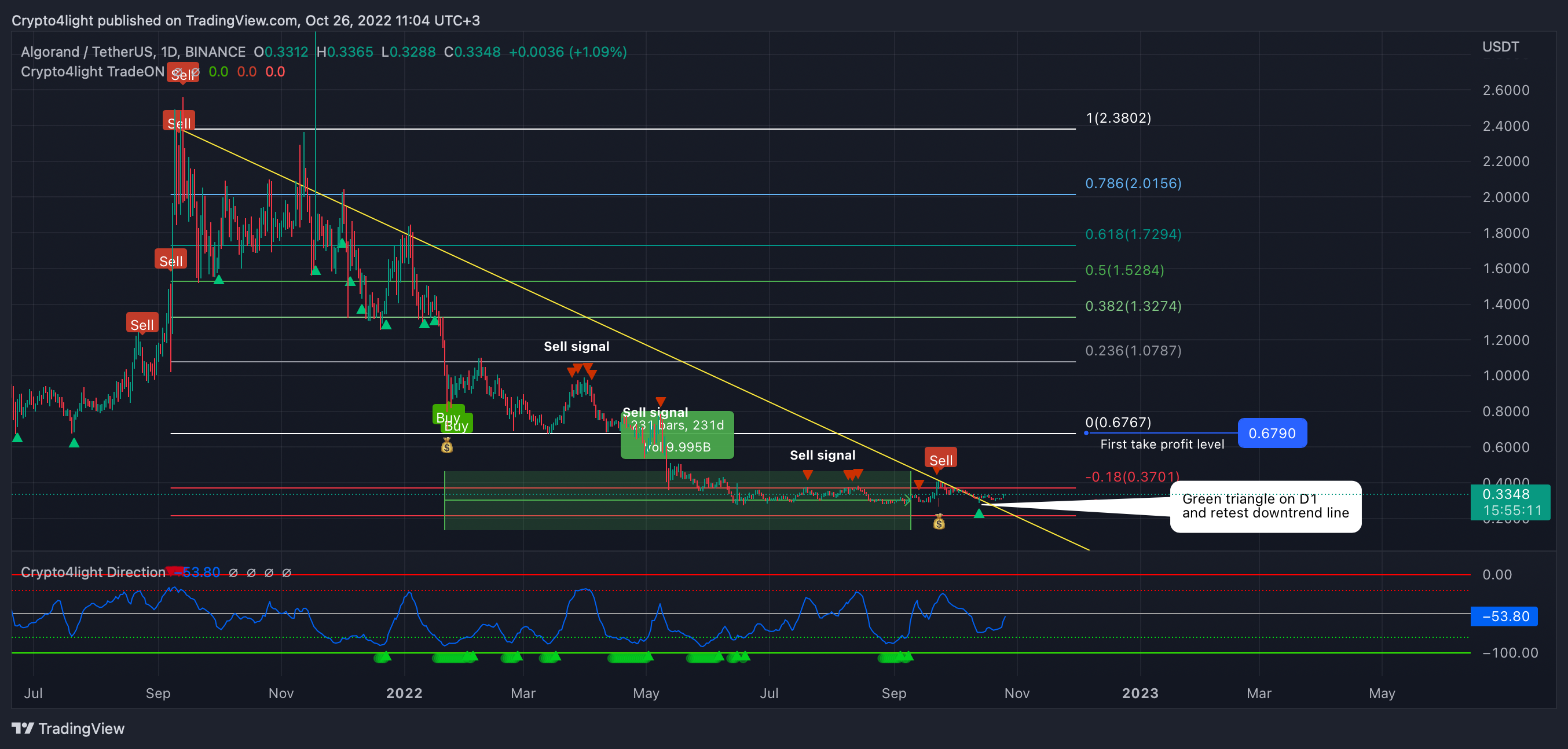Image resolution: width=1568 pixels, height=749 pixels.
Task: Click the red Sell label near 1.30 in August
Action: click(x=142, y=324)
